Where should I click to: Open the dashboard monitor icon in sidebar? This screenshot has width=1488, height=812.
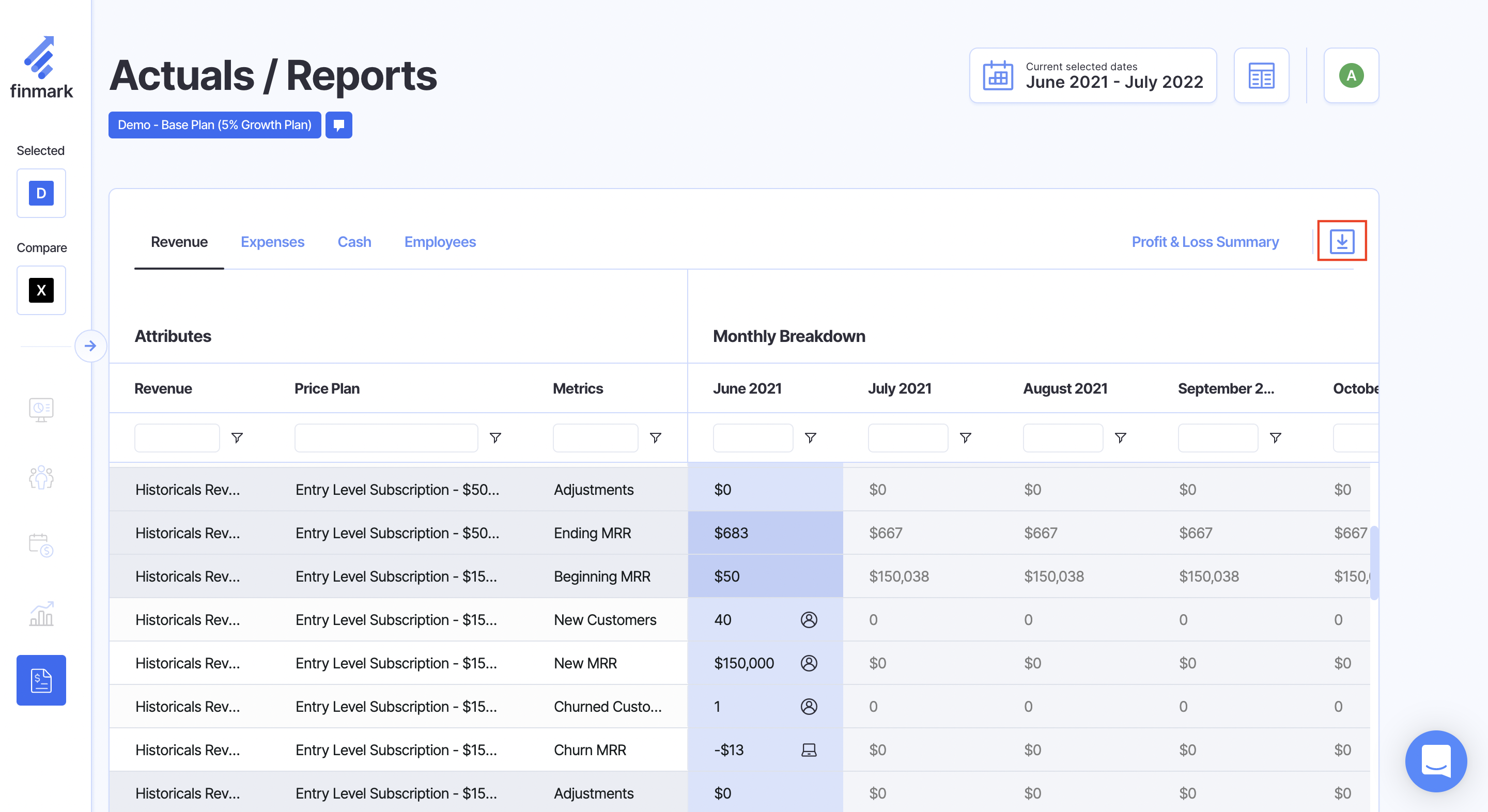coord(41,410)
